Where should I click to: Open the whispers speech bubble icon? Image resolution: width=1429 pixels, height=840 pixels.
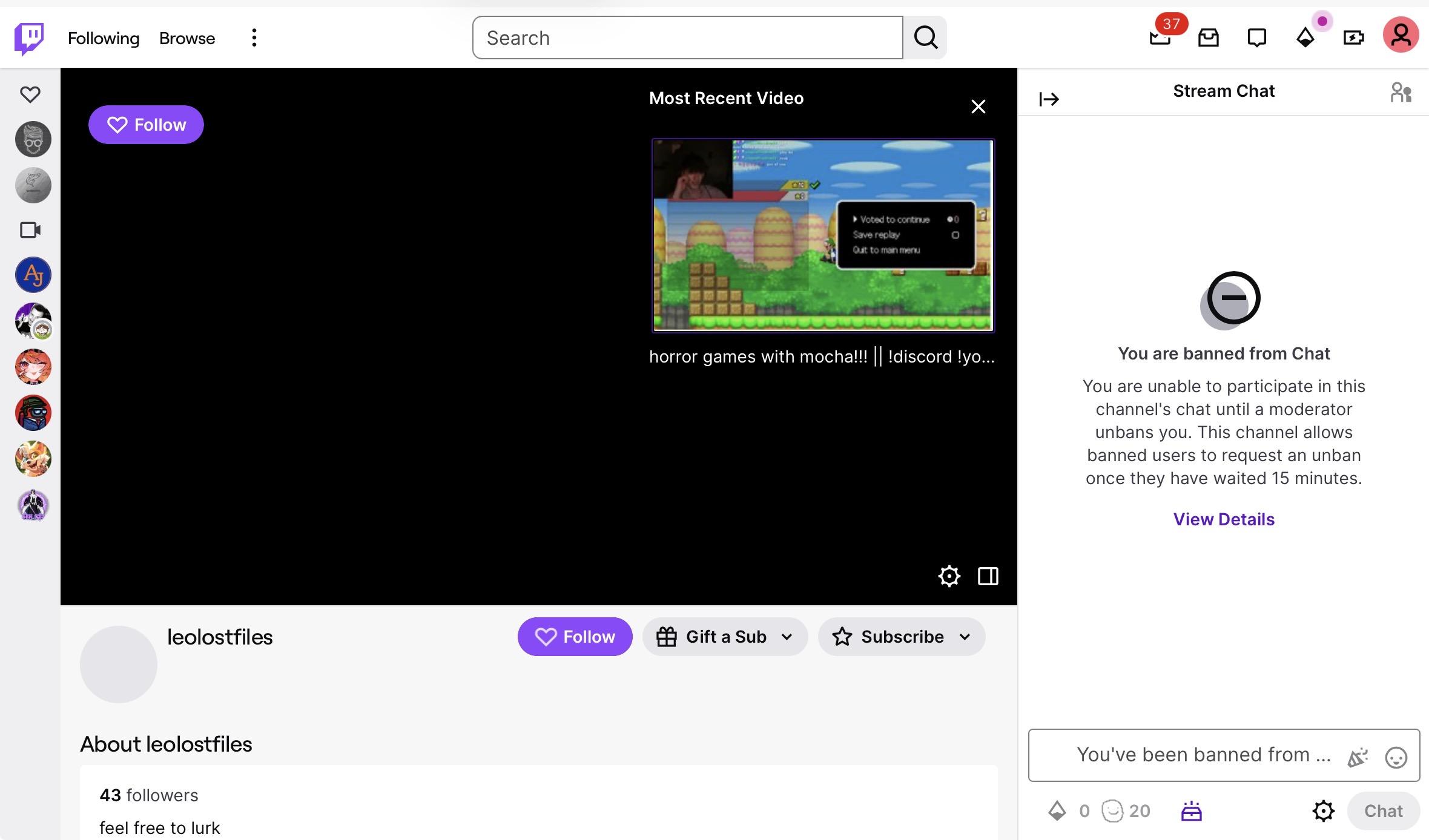(1257, 38)
